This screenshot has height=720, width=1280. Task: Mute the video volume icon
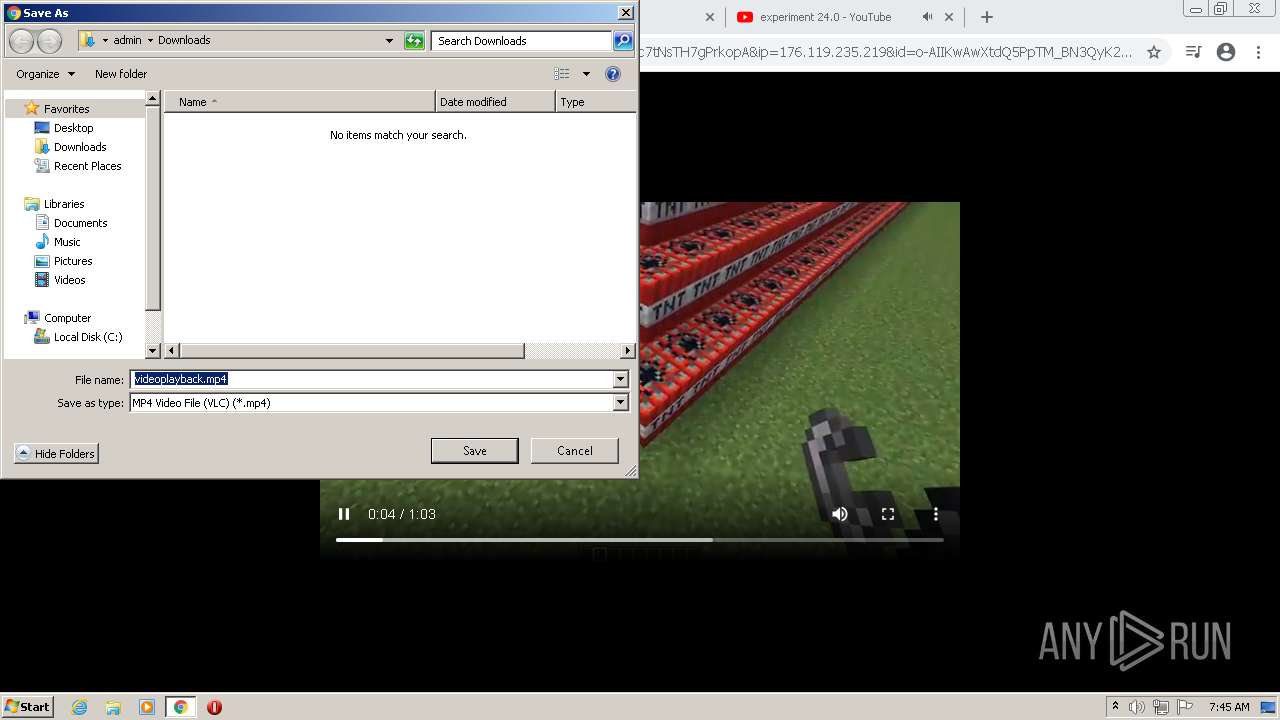(840, 514)
